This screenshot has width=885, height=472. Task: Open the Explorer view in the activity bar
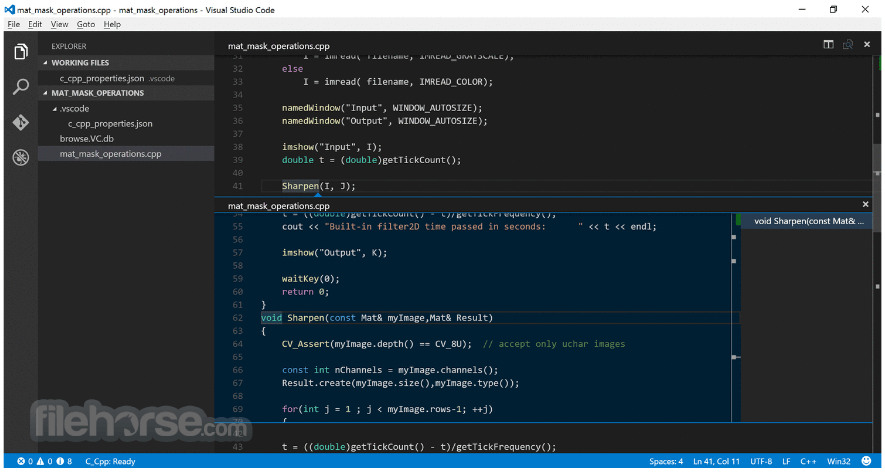click(21, 52)
